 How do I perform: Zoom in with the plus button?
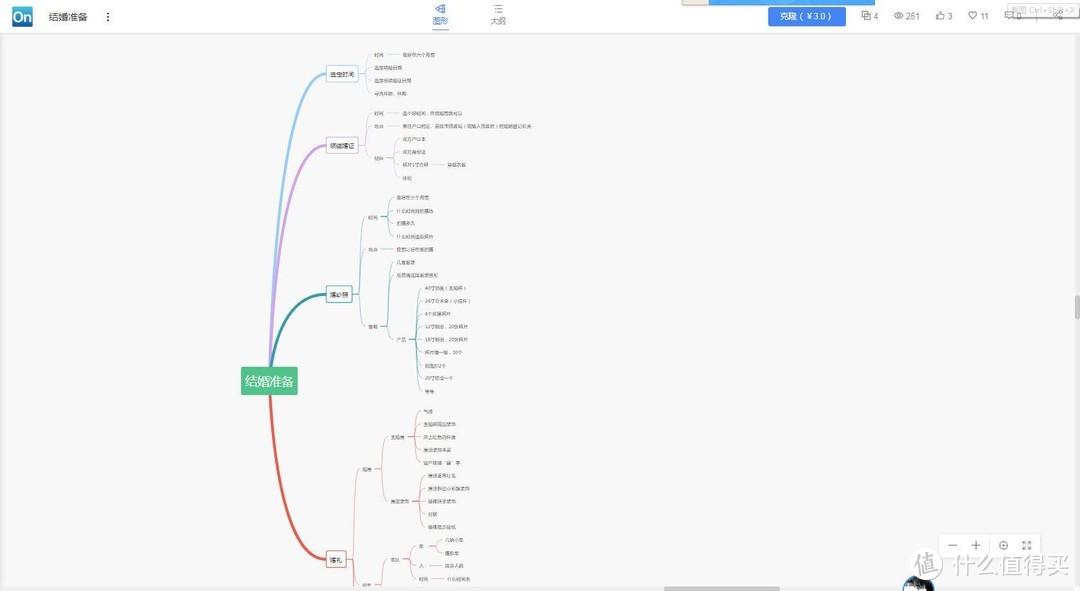(976, 545)
